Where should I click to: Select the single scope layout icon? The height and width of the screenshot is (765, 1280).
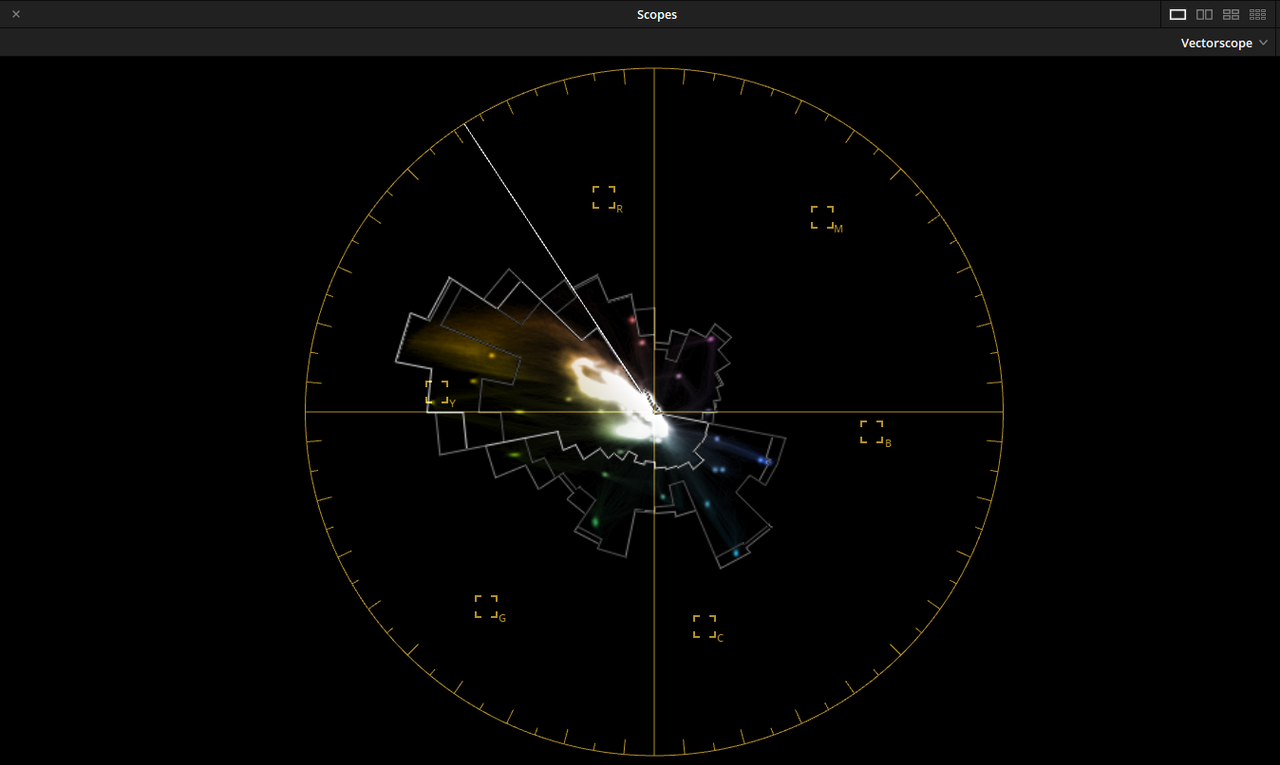(x=1177, y=14)
